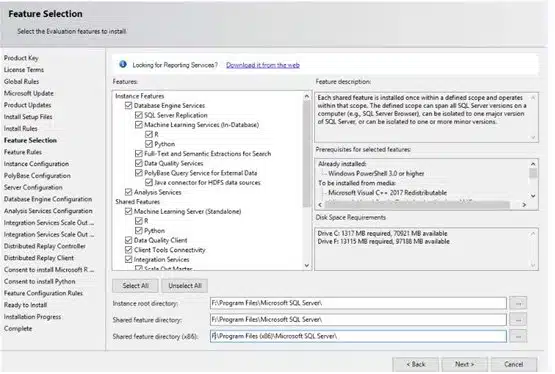This screenshot has width=555, height=374.
Task: Click into Shared feature directory (x86) field
Action: pyautogui.click(x=358, y=336)
